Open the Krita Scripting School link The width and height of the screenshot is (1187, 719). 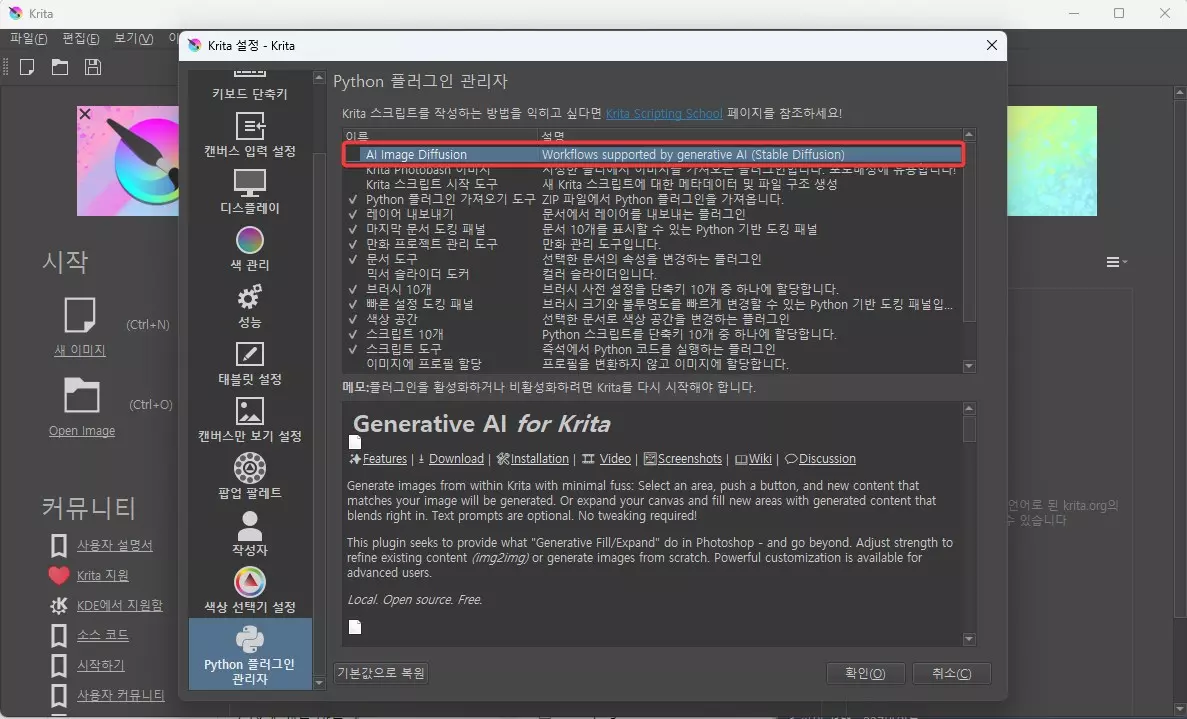click(x=663, y=113)
